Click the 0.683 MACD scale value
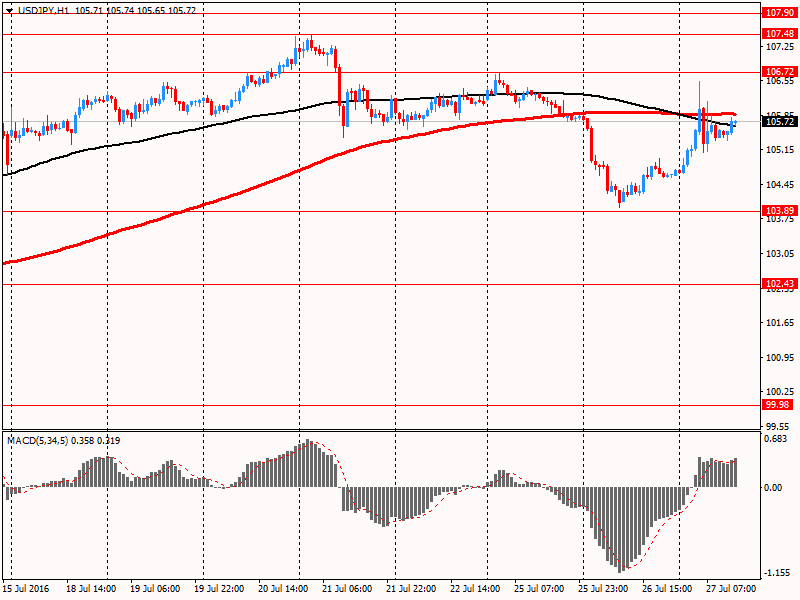 tap(776, 439)
